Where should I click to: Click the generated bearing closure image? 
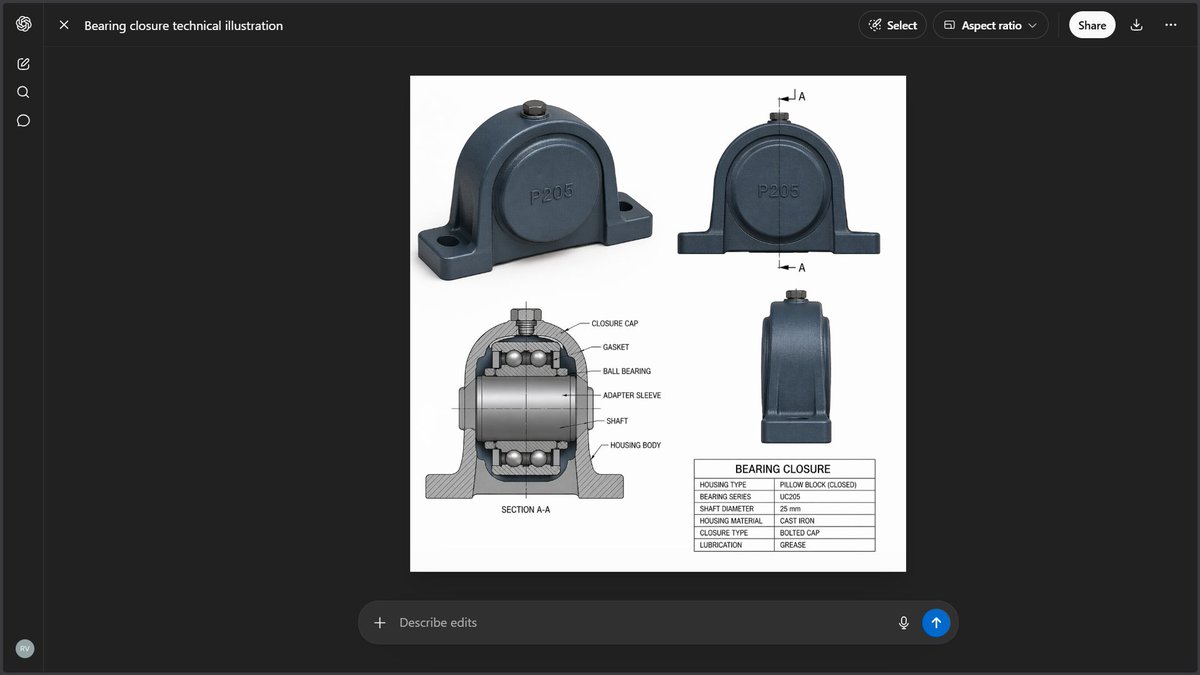[658, 324]
